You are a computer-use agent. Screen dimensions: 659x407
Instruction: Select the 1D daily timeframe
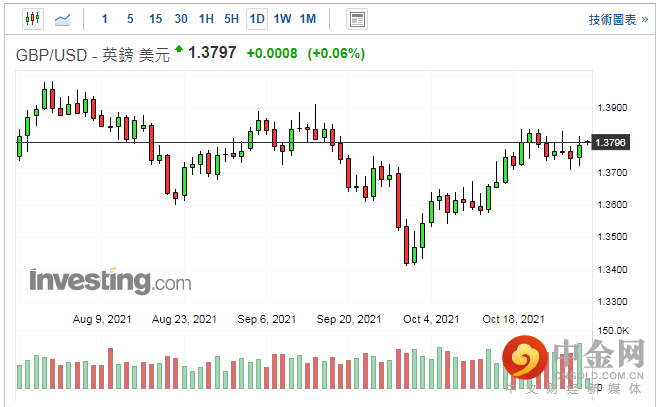click(x=257, y=19)
